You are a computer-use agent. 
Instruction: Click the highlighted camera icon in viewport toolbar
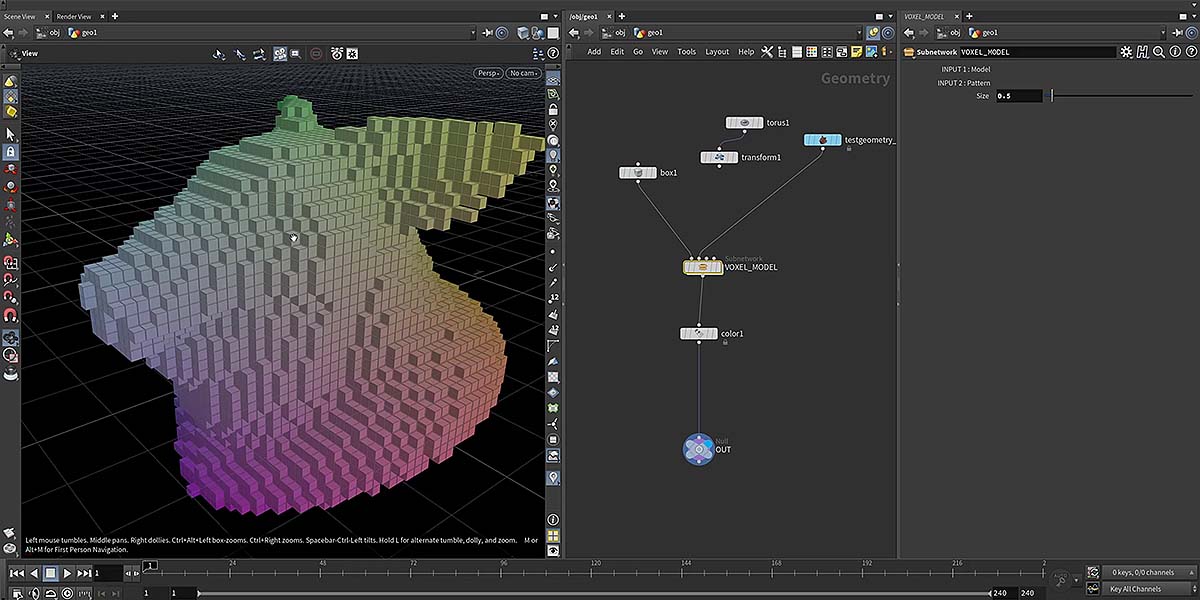280,53
